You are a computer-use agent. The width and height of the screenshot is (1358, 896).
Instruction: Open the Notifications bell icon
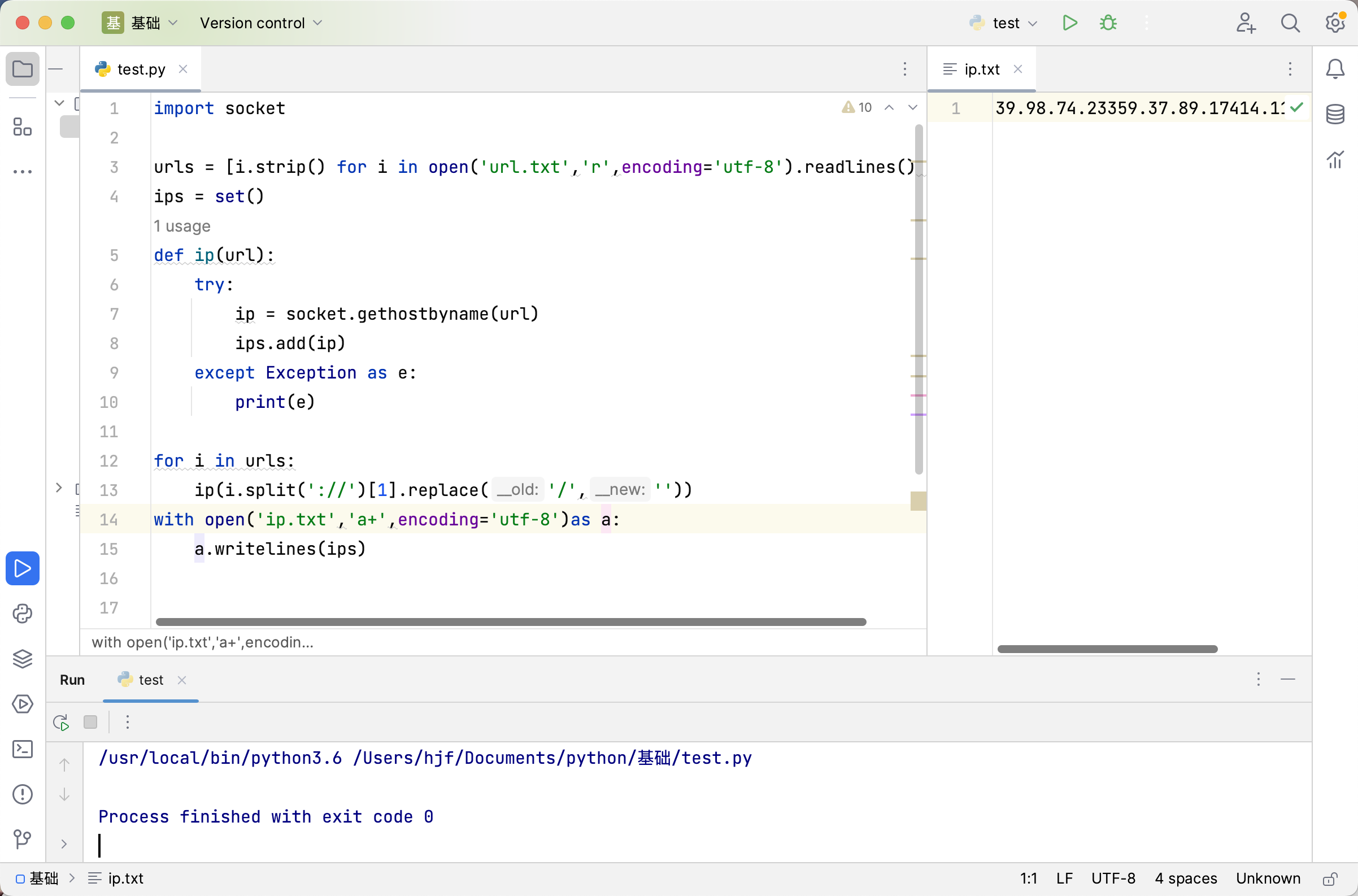[1335, 69]
